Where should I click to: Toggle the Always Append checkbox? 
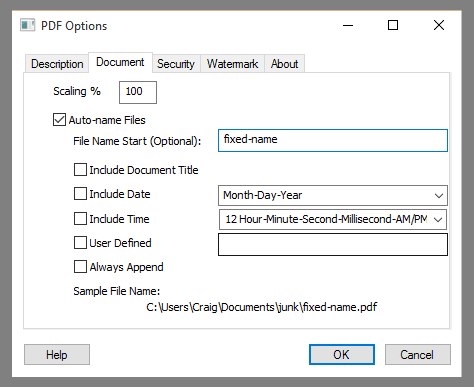(x=80, y=267)
